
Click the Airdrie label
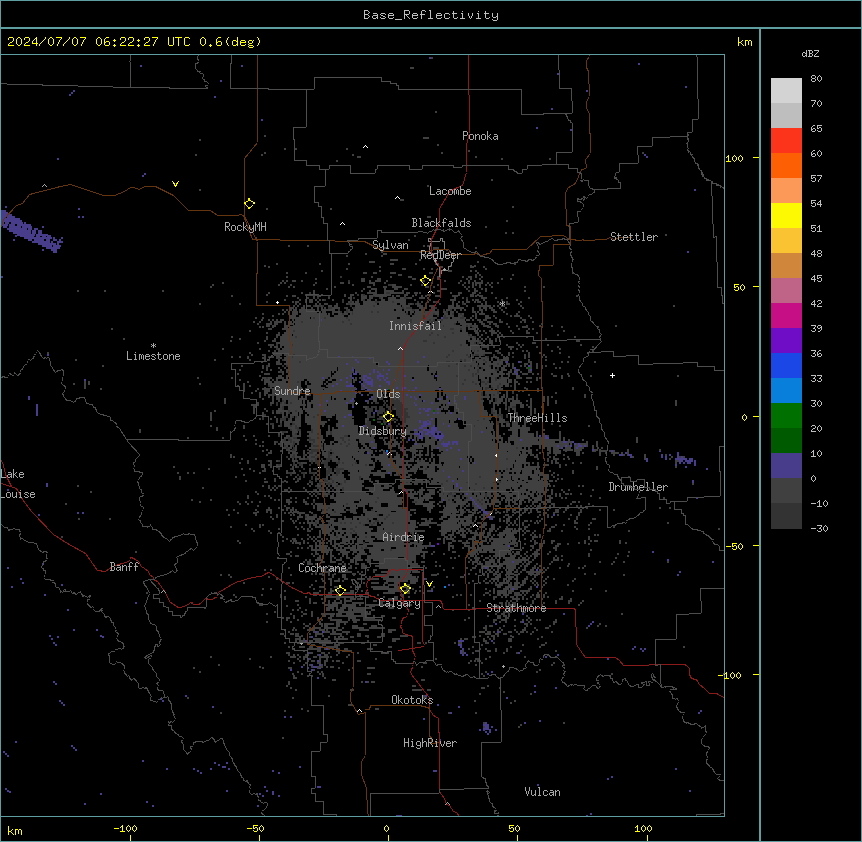[x=403, y=537]
